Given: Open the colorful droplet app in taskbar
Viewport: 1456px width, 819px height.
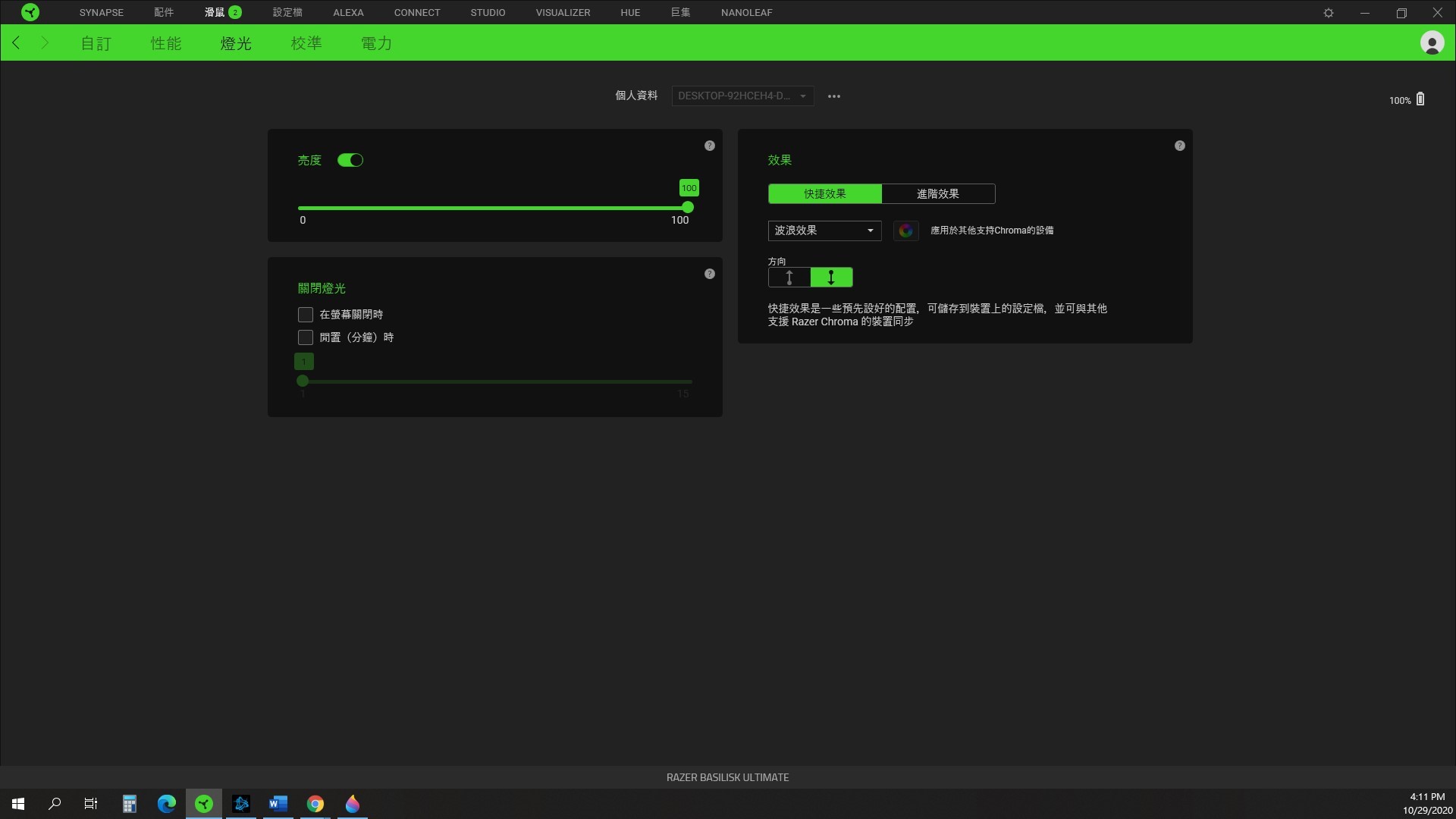Looking at the screenshot, I should (353, 803).
